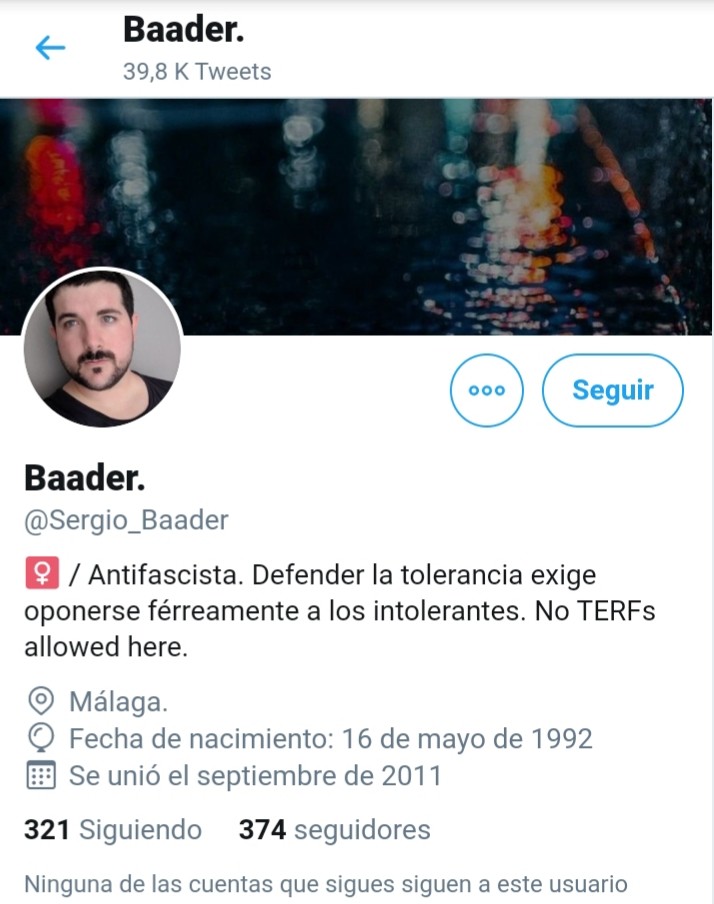View the blurred city-lights header banner

357,217
